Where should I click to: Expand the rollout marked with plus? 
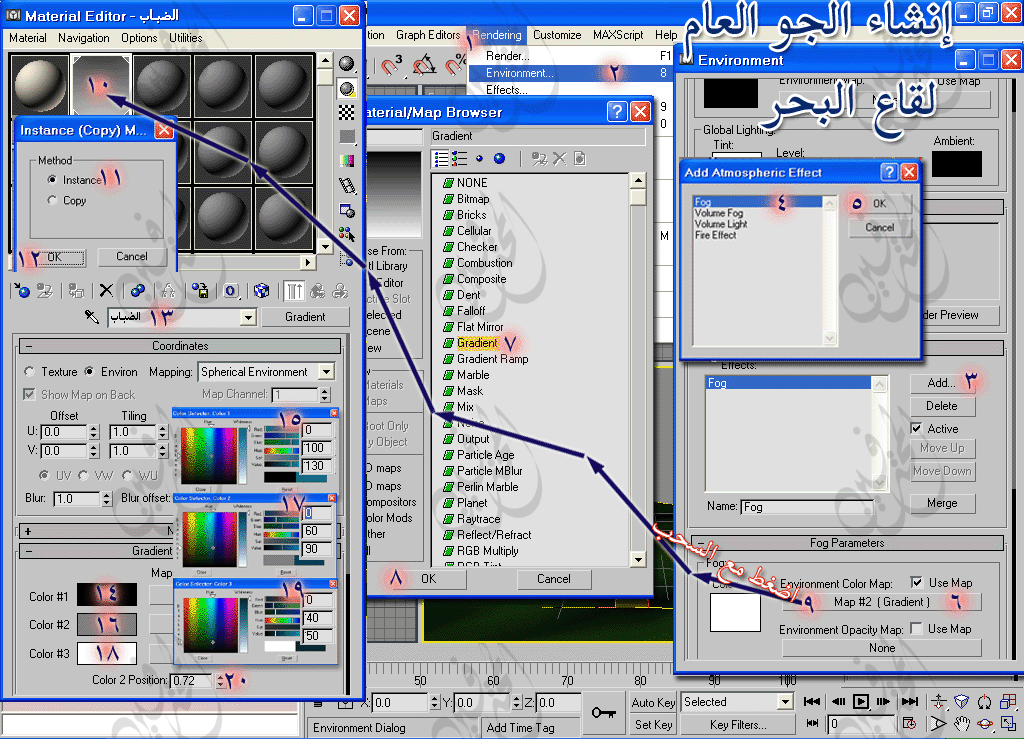click(x=28, y=531)
